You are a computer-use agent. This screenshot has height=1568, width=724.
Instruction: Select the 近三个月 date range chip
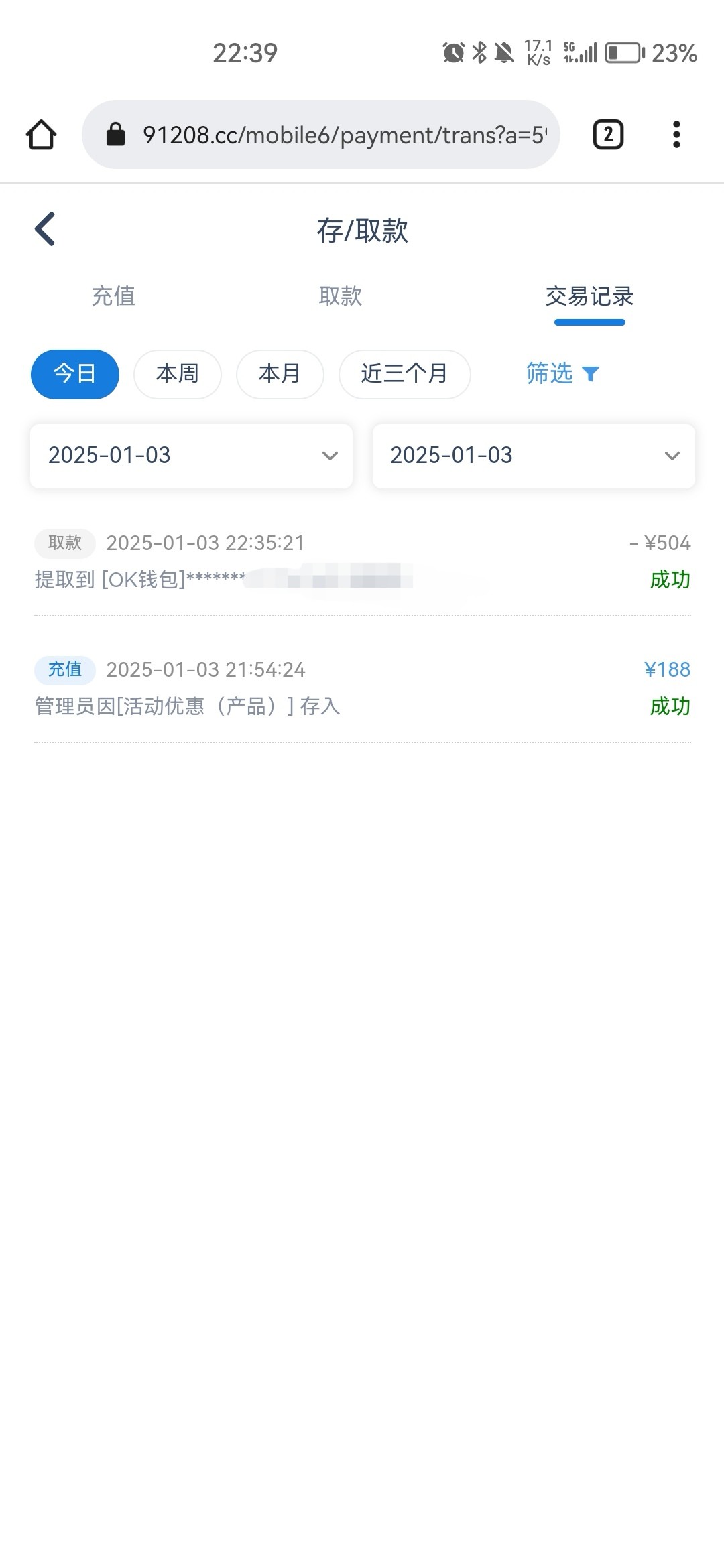404,374
